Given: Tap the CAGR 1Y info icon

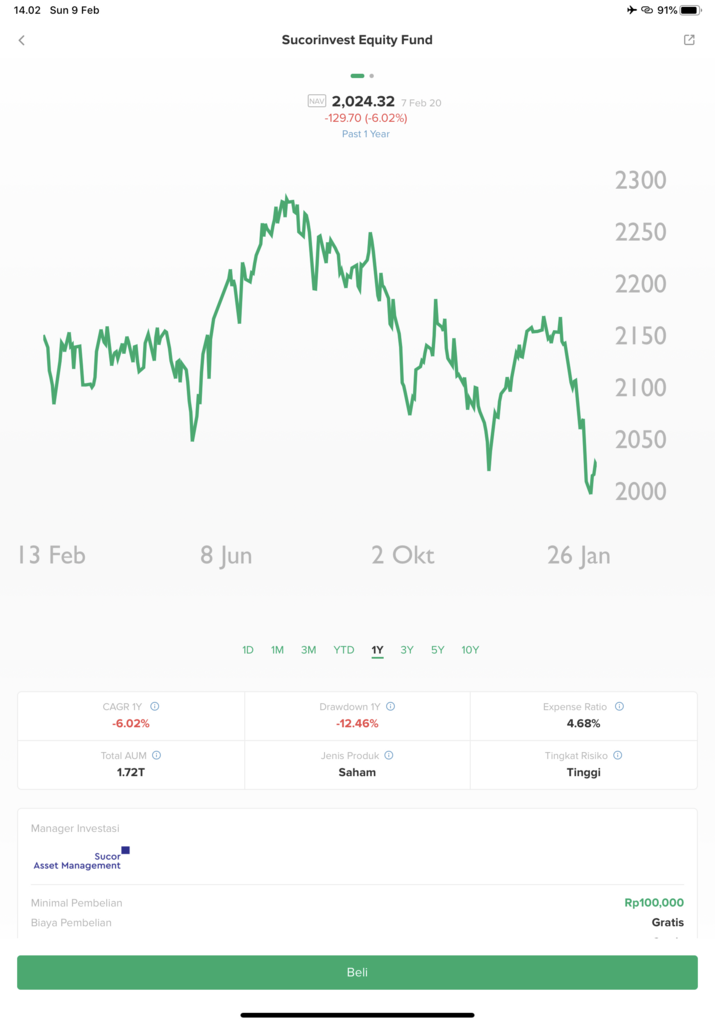Looking at the screenshot, I should pos(155,706).
